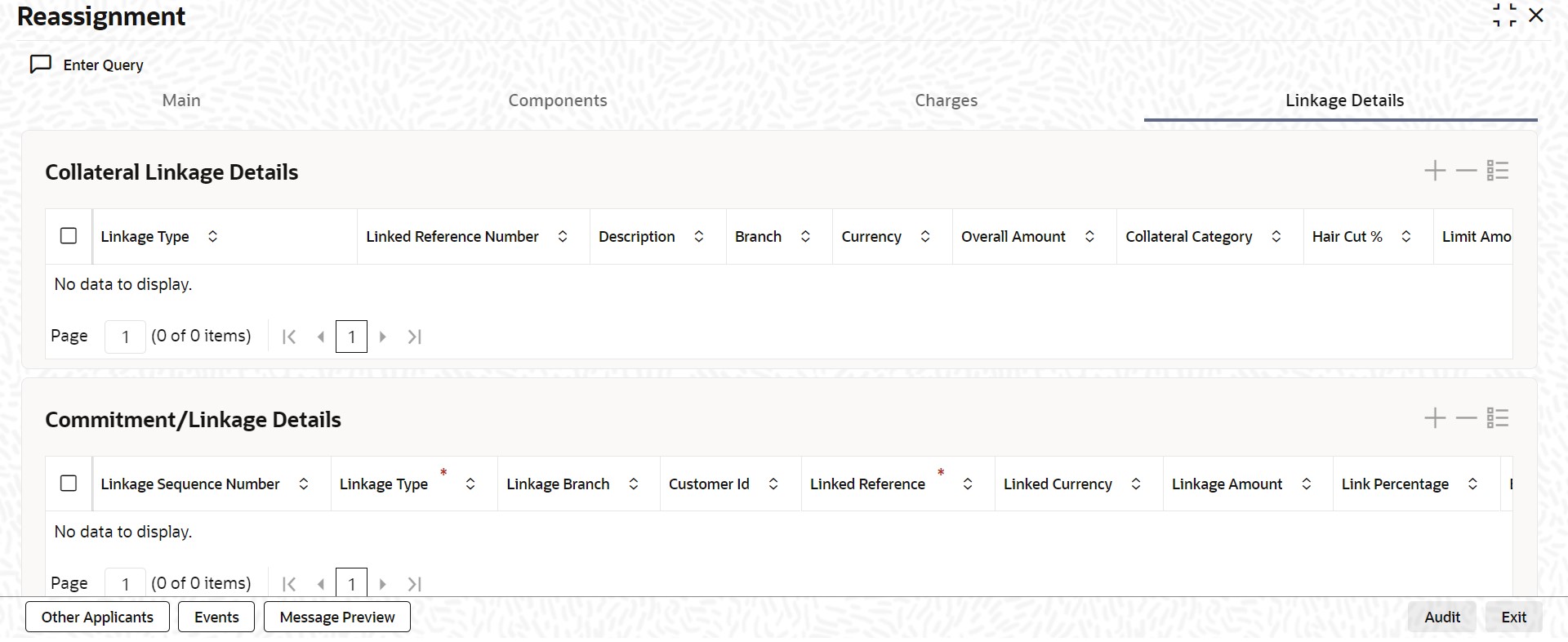Edit the Page number field in Collateral table
The image size is (1568, 642).
125,337
